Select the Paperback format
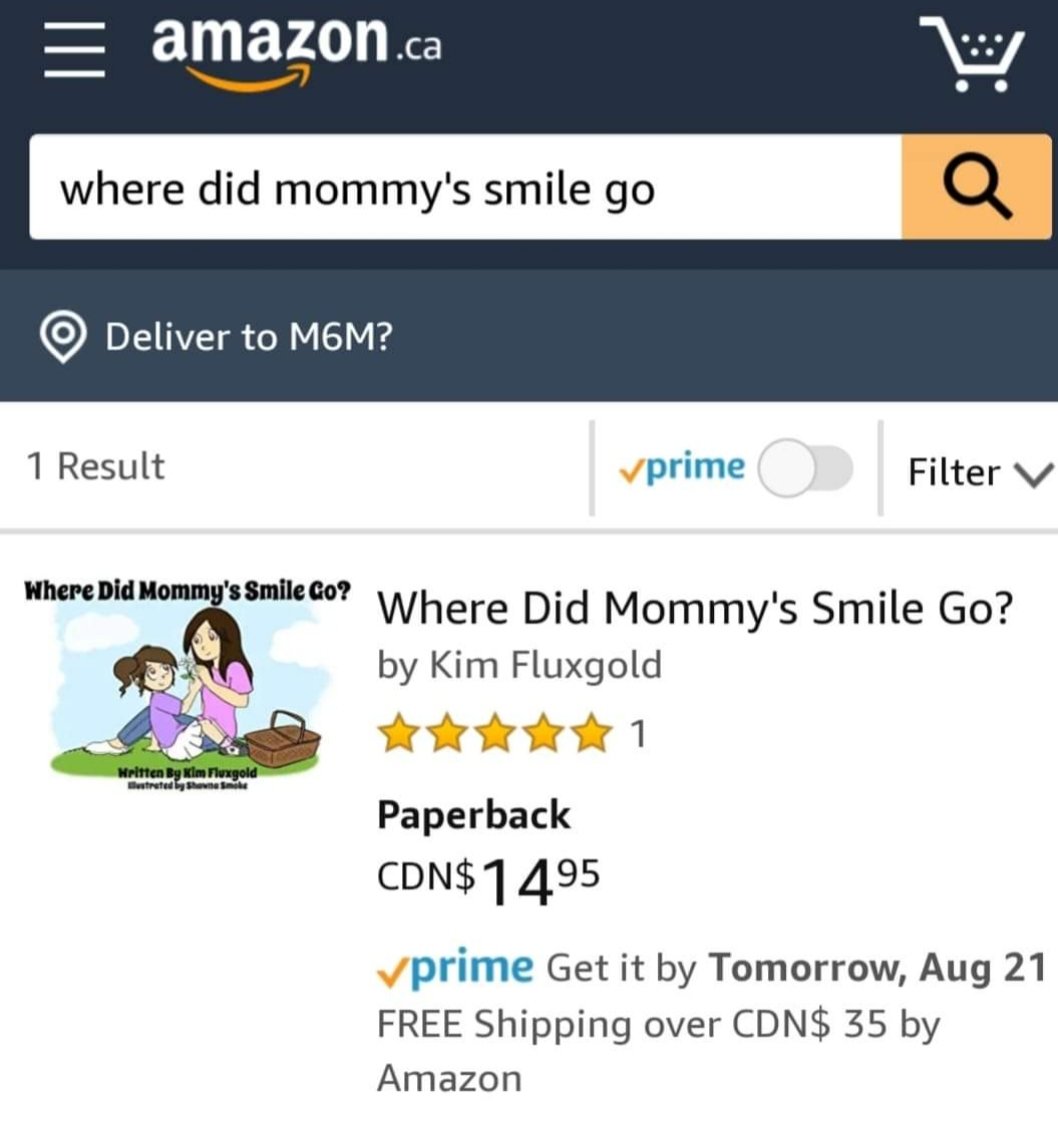The height and width of the screenshot is (1131, 1058). tap(472, 815)
